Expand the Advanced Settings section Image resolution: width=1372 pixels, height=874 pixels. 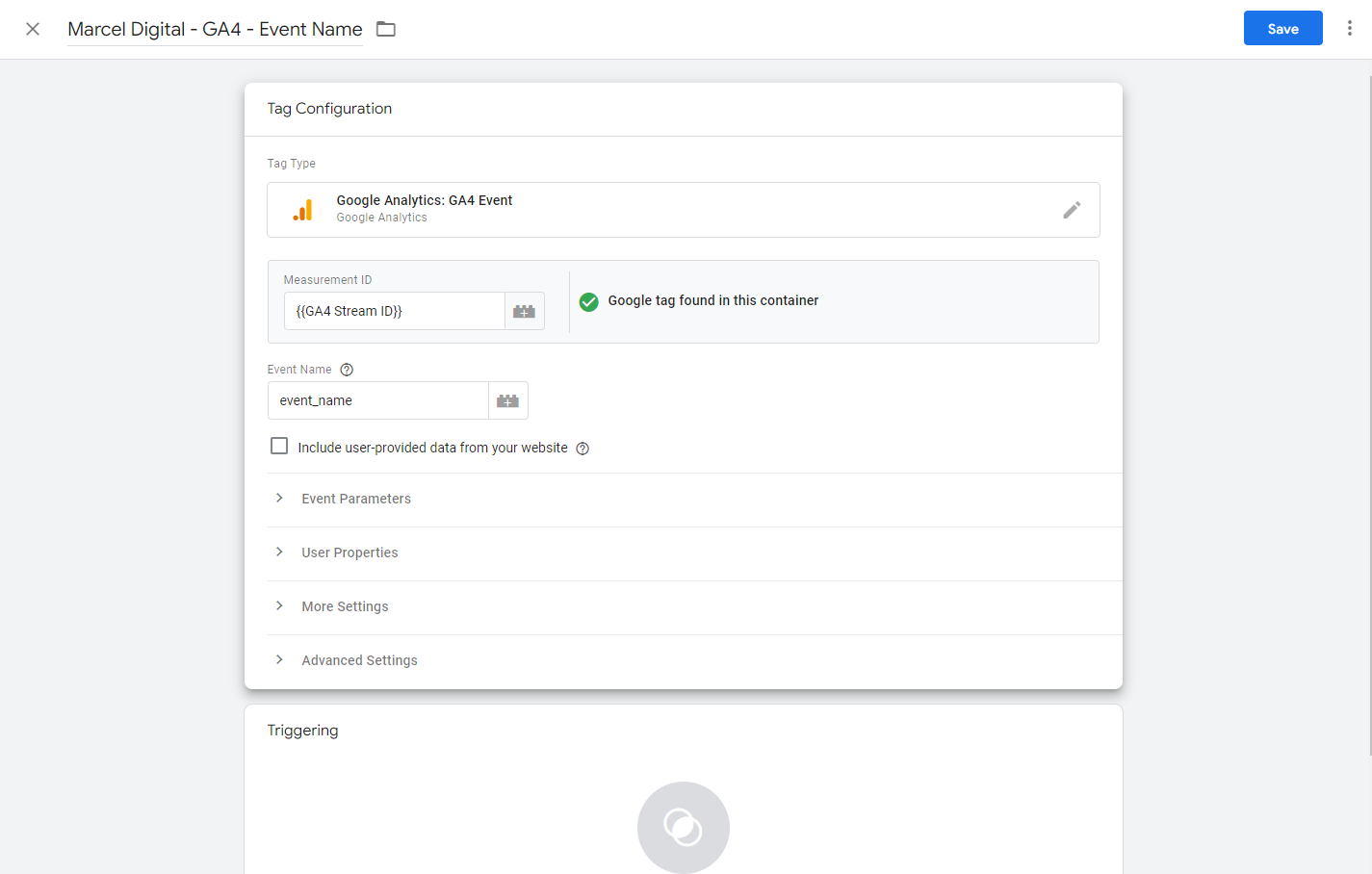tap(358, 660)
